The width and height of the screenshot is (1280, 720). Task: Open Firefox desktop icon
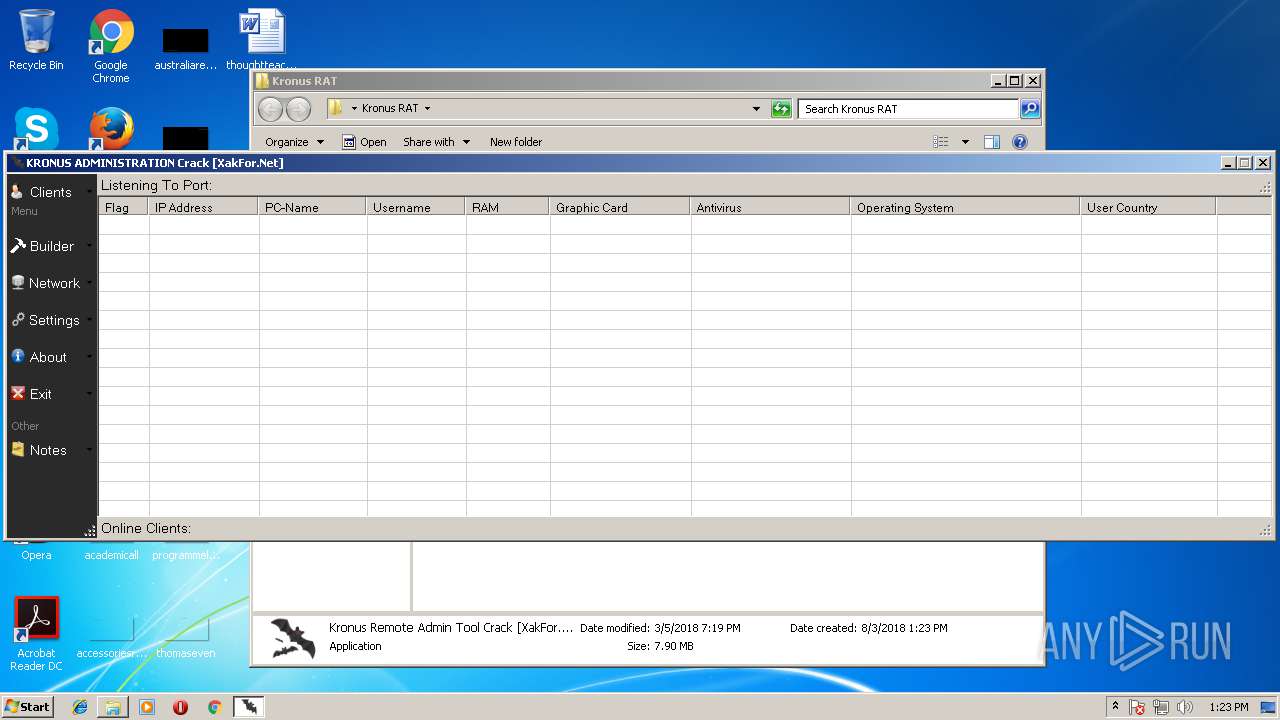coord(111,129)
